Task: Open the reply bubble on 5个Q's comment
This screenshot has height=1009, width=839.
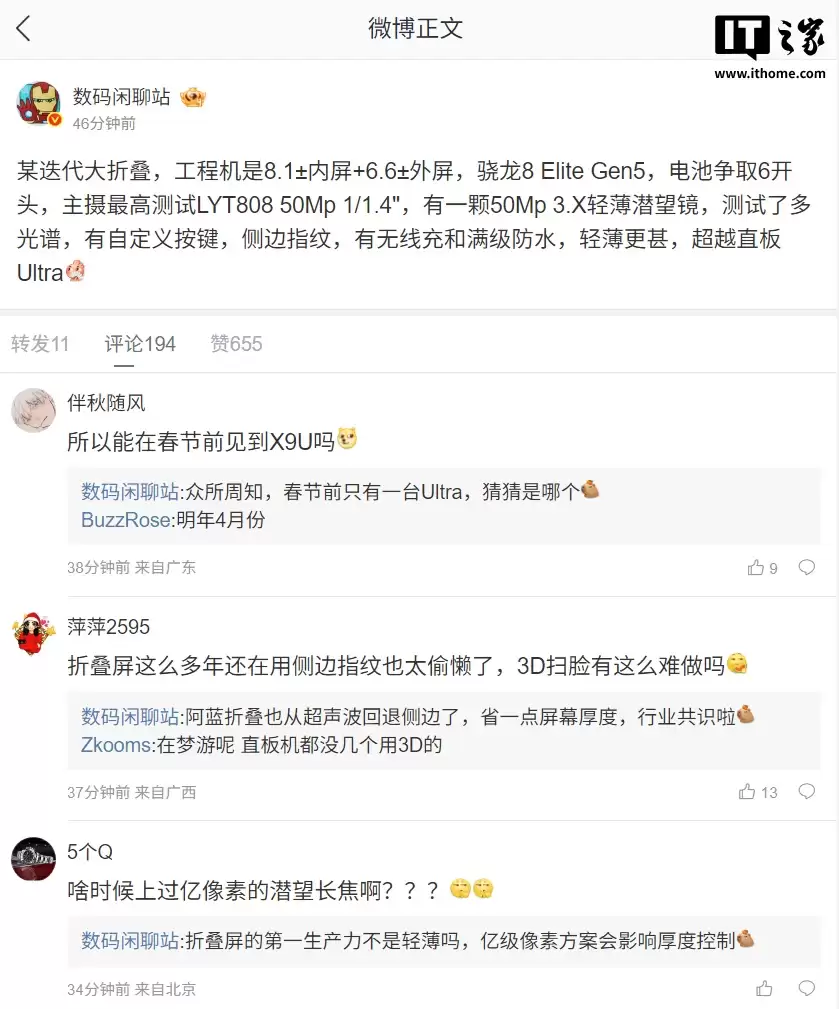Action: click(x=806, y=988)
